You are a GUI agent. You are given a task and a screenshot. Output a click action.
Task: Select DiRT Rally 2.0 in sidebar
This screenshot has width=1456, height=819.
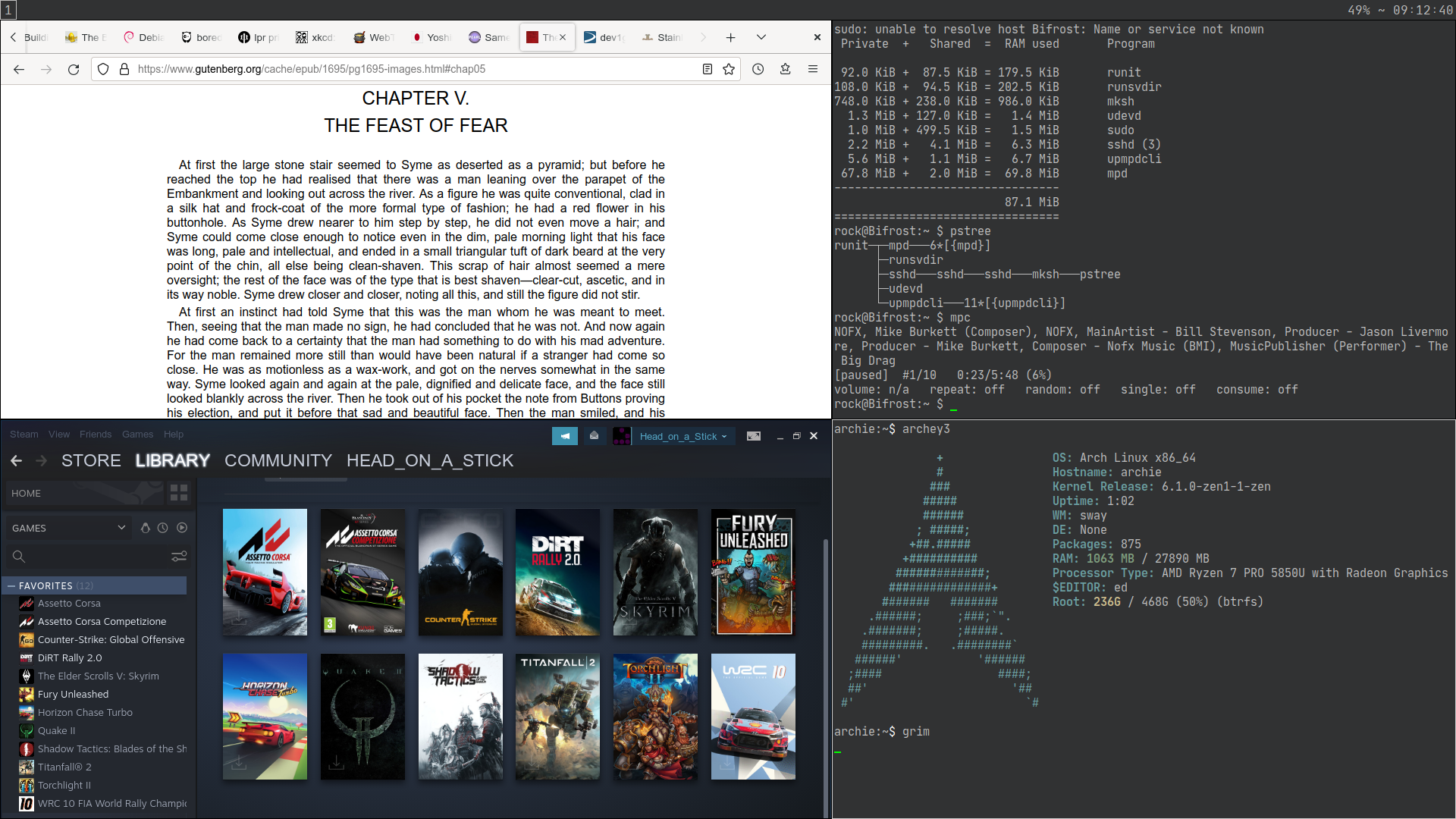click(x=70, y=658)
